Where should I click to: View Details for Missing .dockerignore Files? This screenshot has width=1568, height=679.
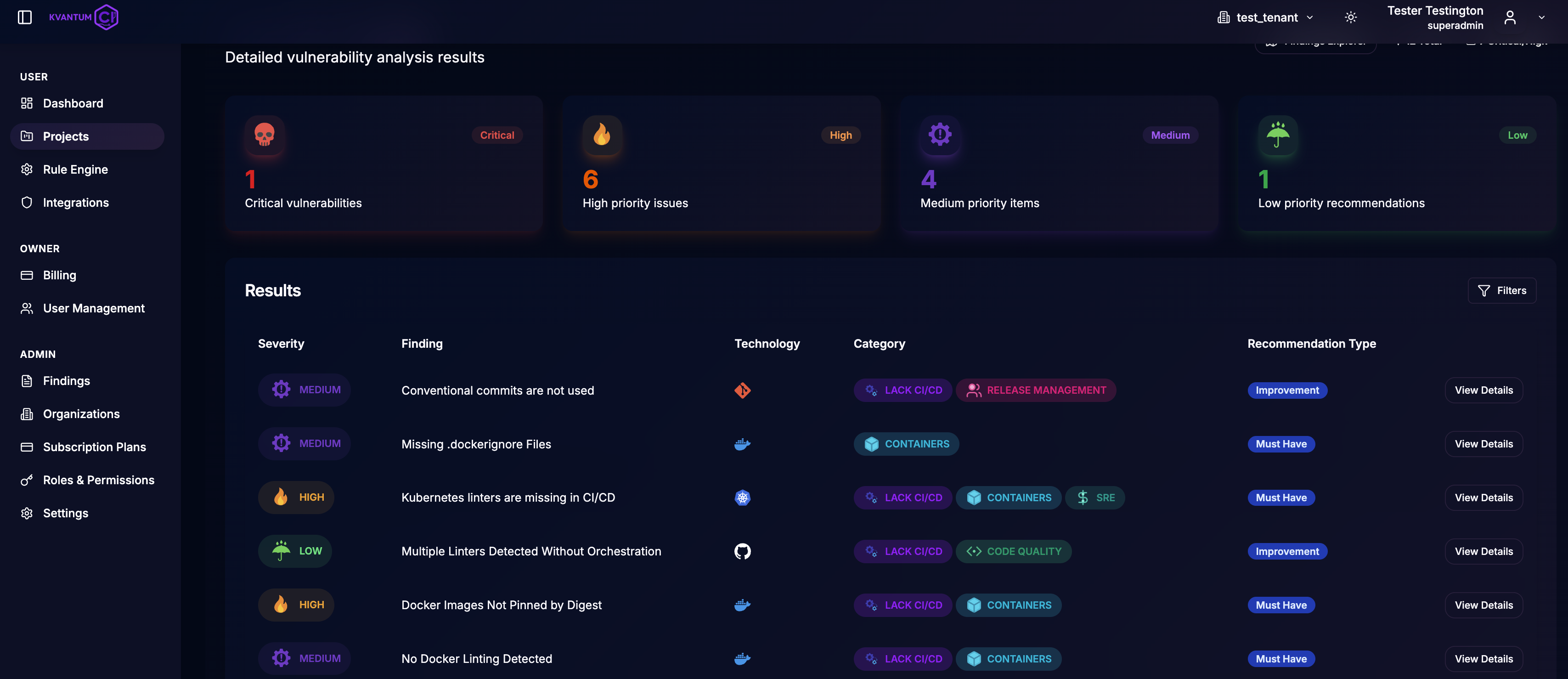pyautogui.click(x=1483, y=444)
